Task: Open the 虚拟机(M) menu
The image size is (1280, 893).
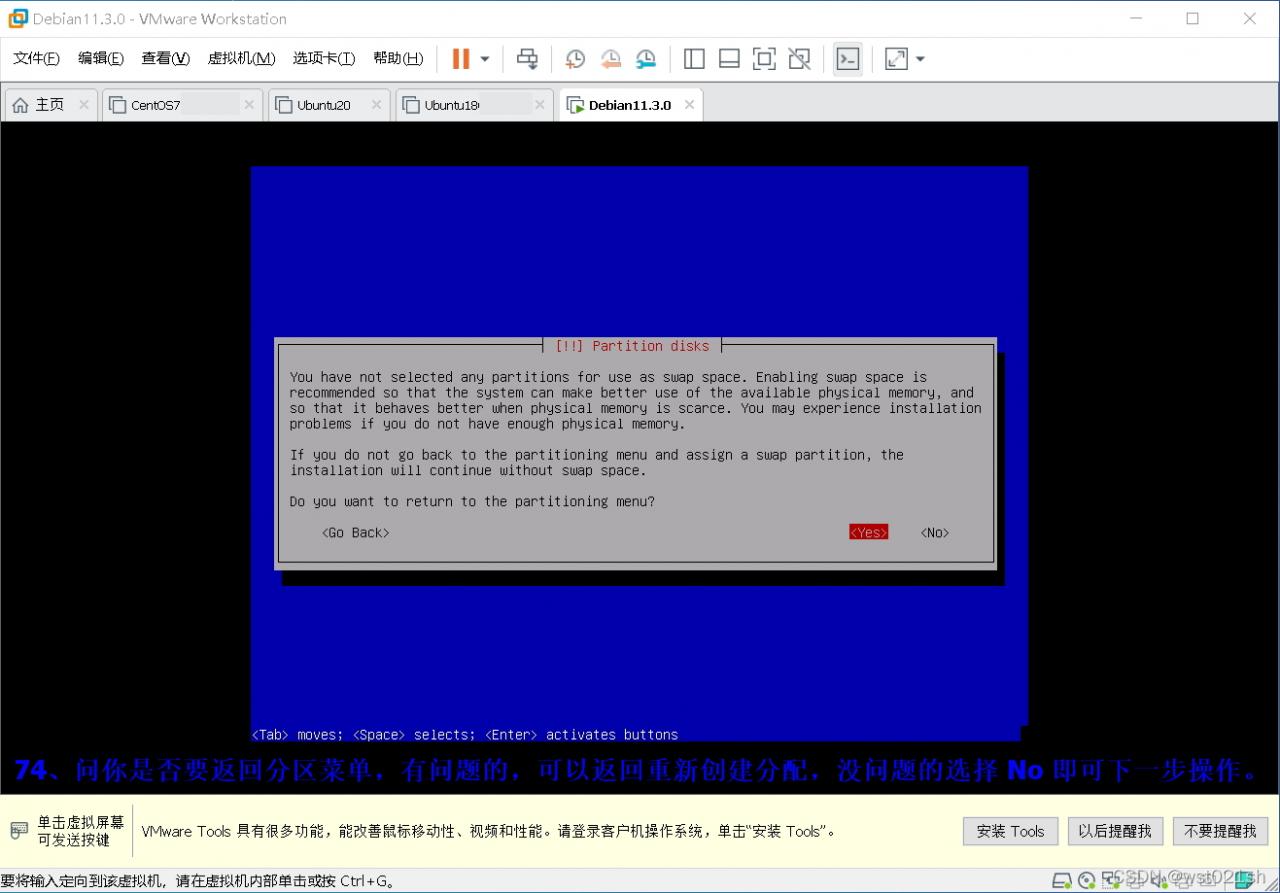Action: [x=241, y=58]
